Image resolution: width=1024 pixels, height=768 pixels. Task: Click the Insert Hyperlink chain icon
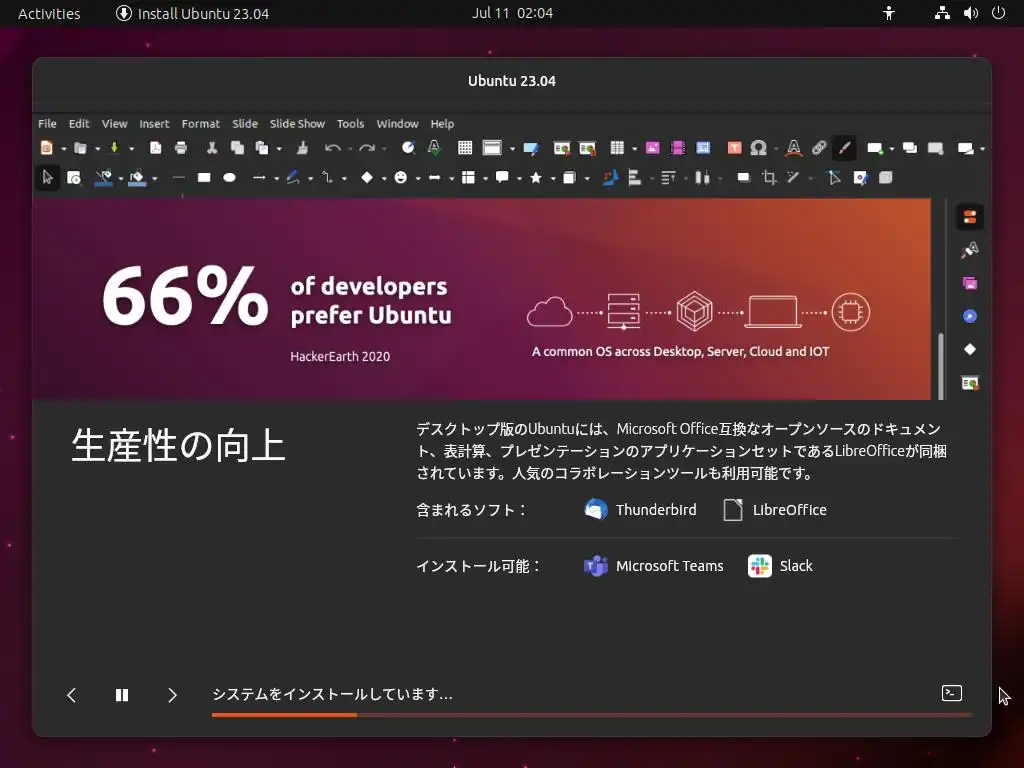[819, 148]
